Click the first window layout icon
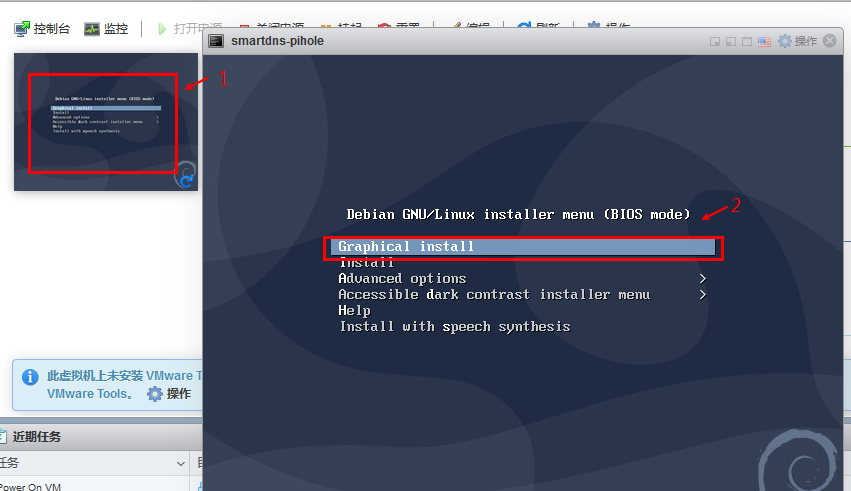851x491 pixels. click(715, 42)
